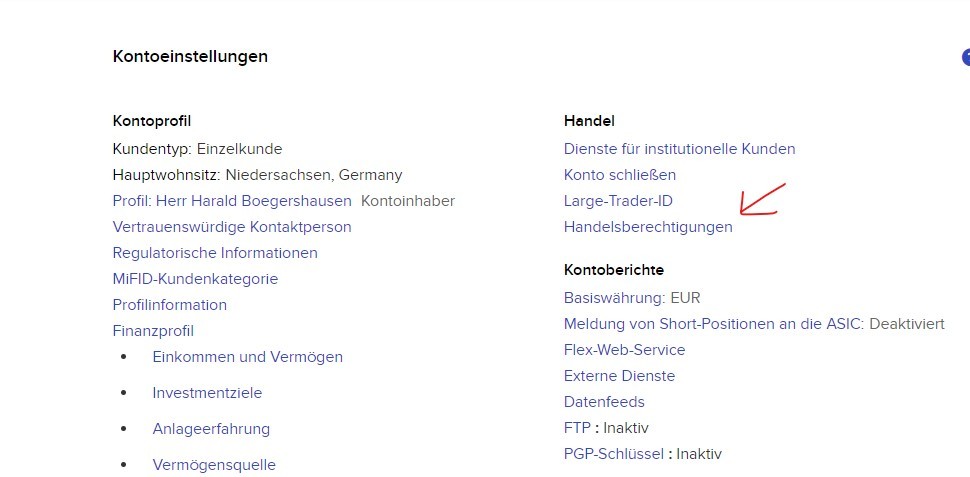
Task: Select Vermögensquelle item
Action: coord(214,465)
